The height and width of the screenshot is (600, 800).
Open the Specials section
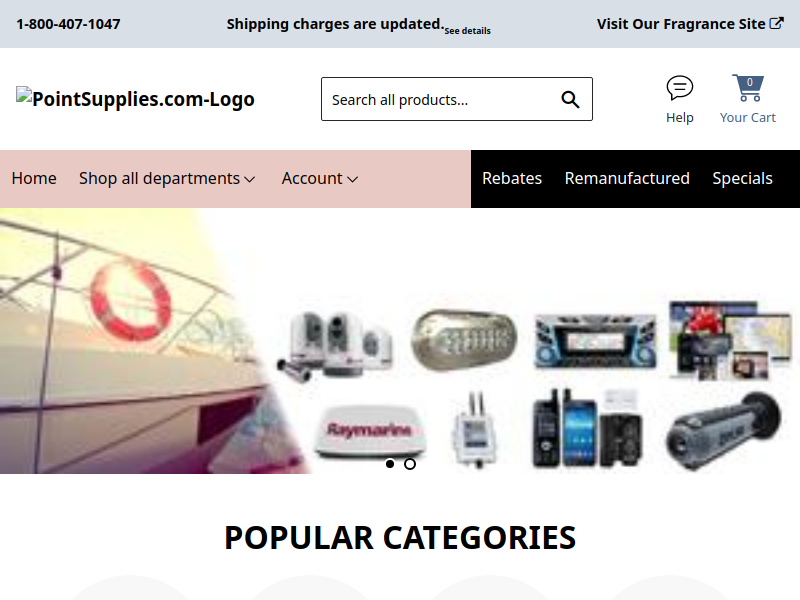click(x=742, y=179)
